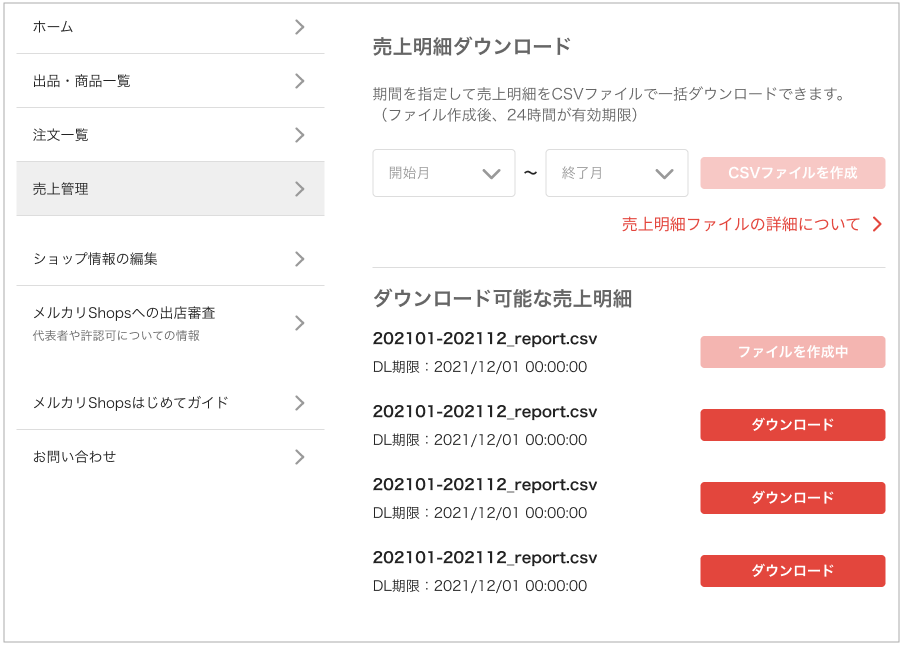The height and width of the screenshot is (645, 902).
Task: Click the ファイルを作成中 button
Action: tap(793, 352)
